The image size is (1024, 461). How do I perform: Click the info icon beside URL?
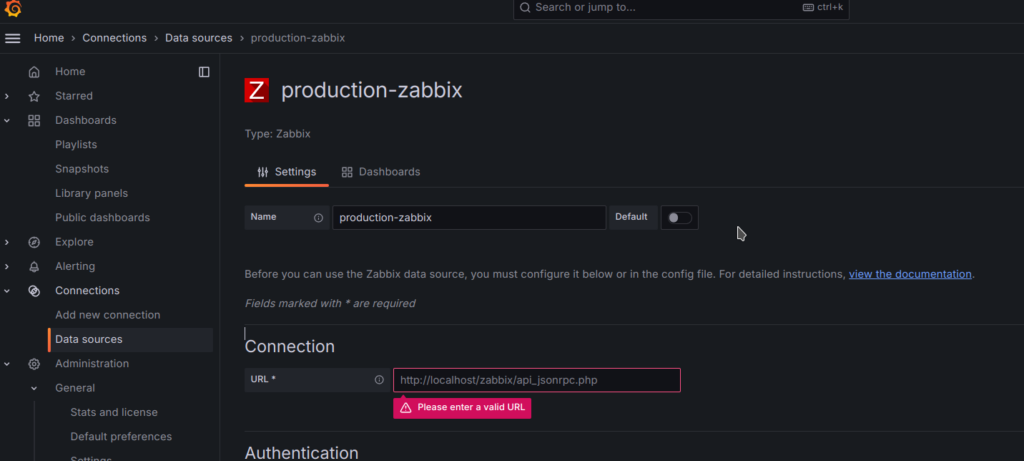click(379, 380)
